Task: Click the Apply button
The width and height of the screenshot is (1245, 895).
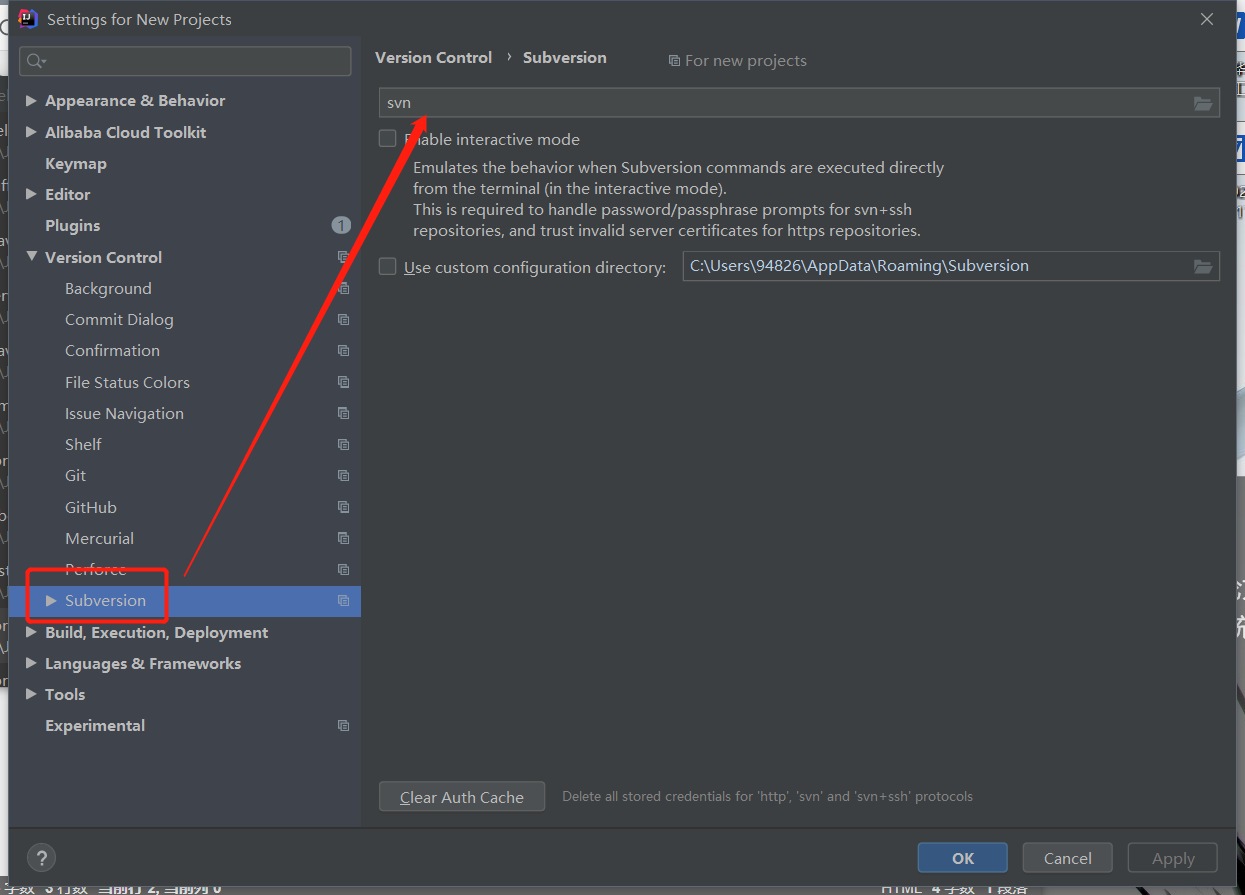Action: click(1173, 858)
